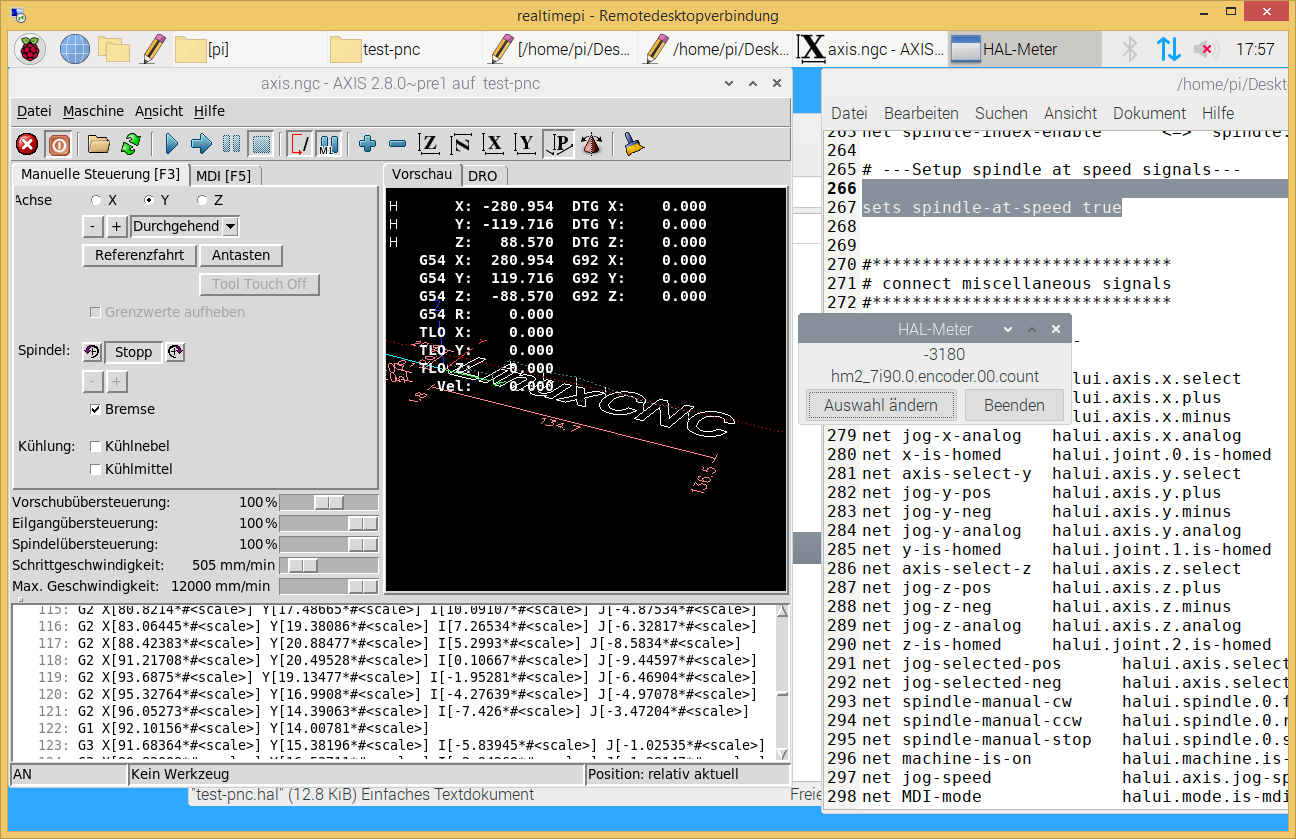Select the X axis radio button
Screen dimensions: 1296x839
pos(97,200)
